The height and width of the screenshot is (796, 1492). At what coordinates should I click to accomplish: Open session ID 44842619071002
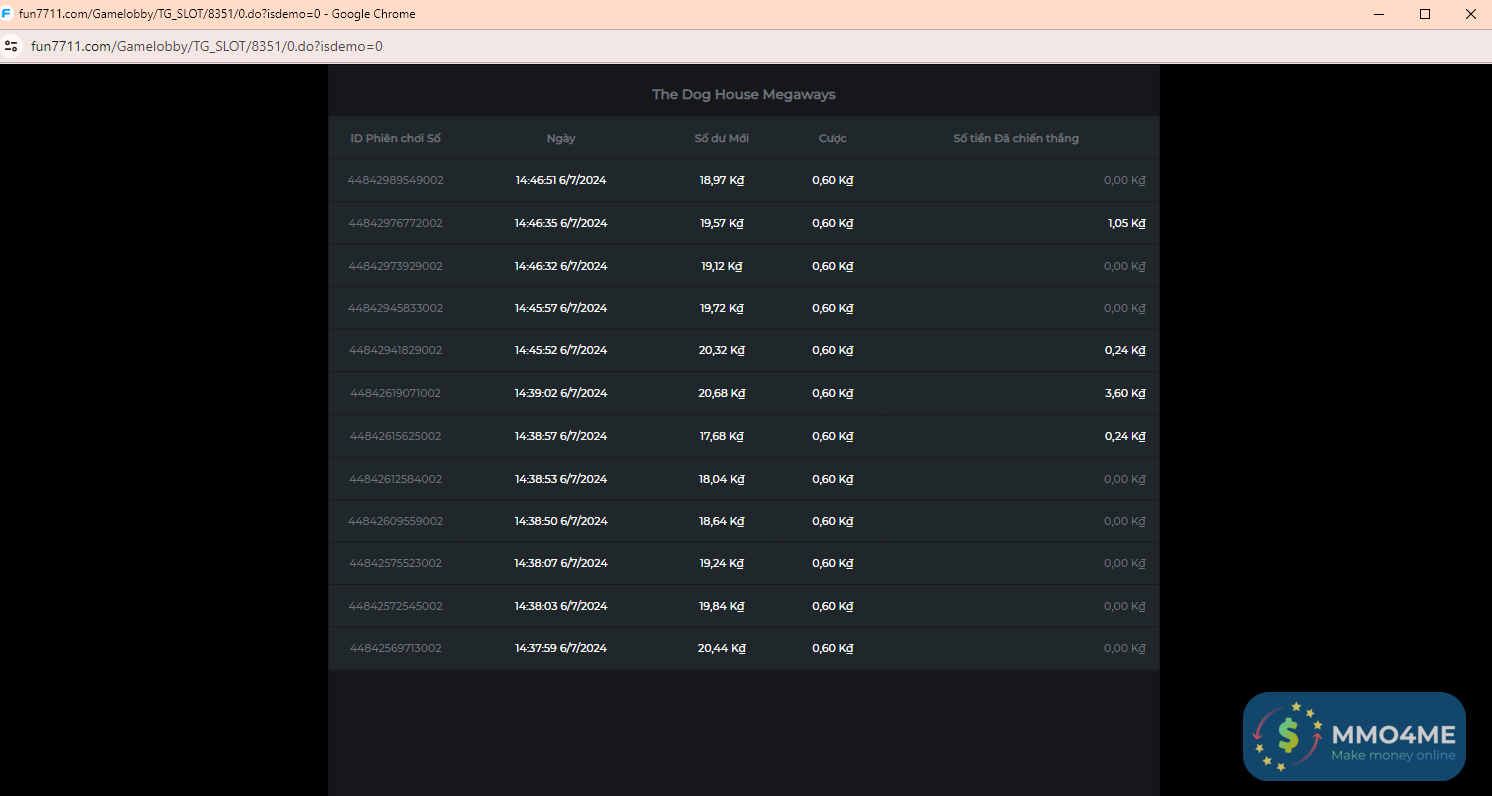396,393
